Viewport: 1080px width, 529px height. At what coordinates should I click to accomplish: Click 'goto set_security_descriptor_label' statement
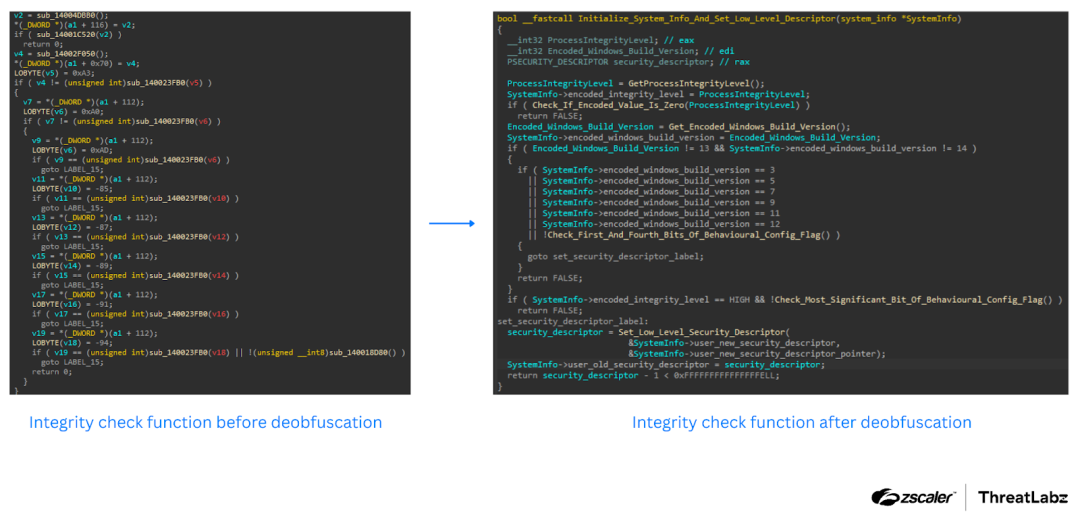pyautogui.click(x=615, y=256)
